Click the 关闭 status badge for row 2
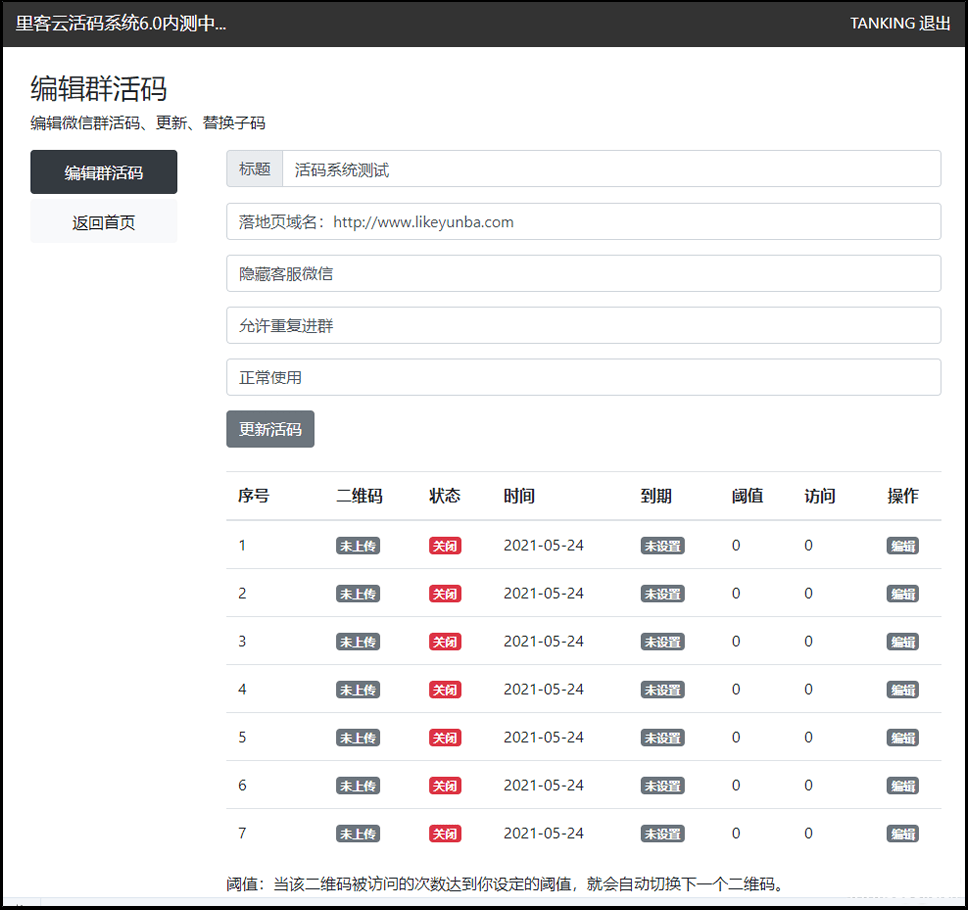 point(444,593)
